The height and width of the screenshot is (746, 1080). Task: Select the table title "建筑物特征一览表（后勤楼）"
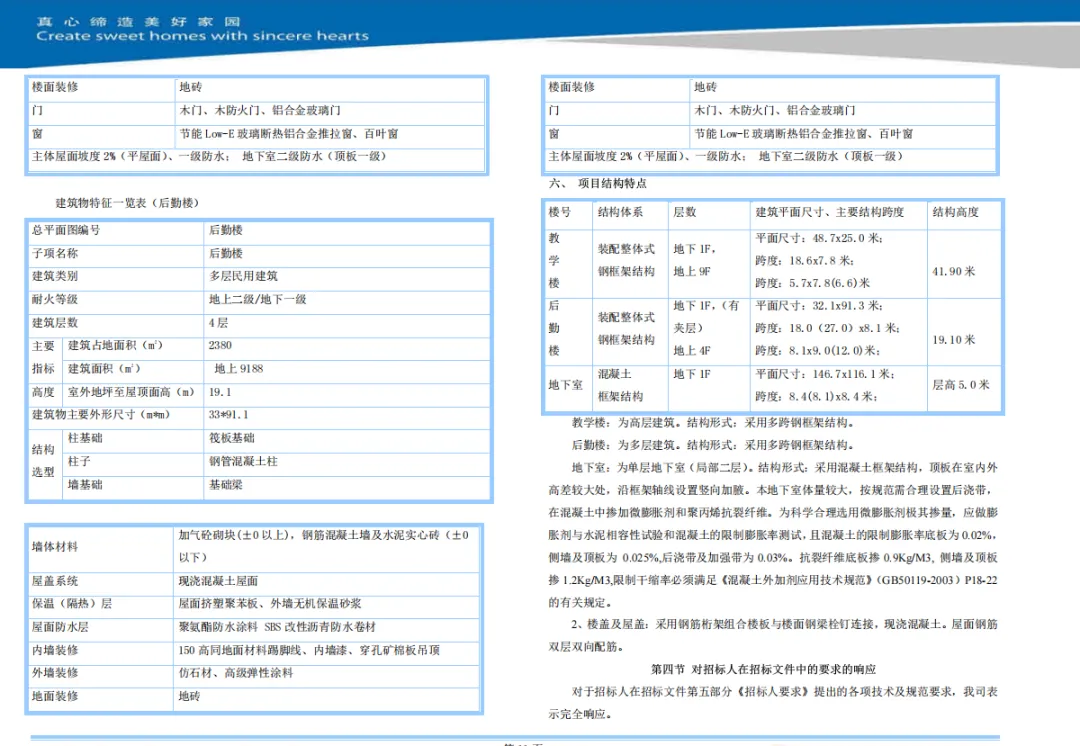click(x=127, y=203)
